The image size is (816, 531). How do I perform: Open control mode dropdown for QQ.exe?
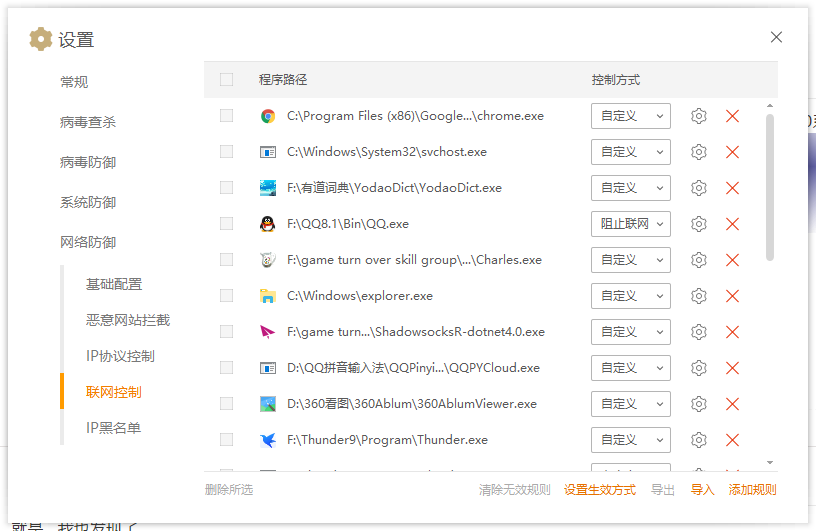(x=630, y=224)
